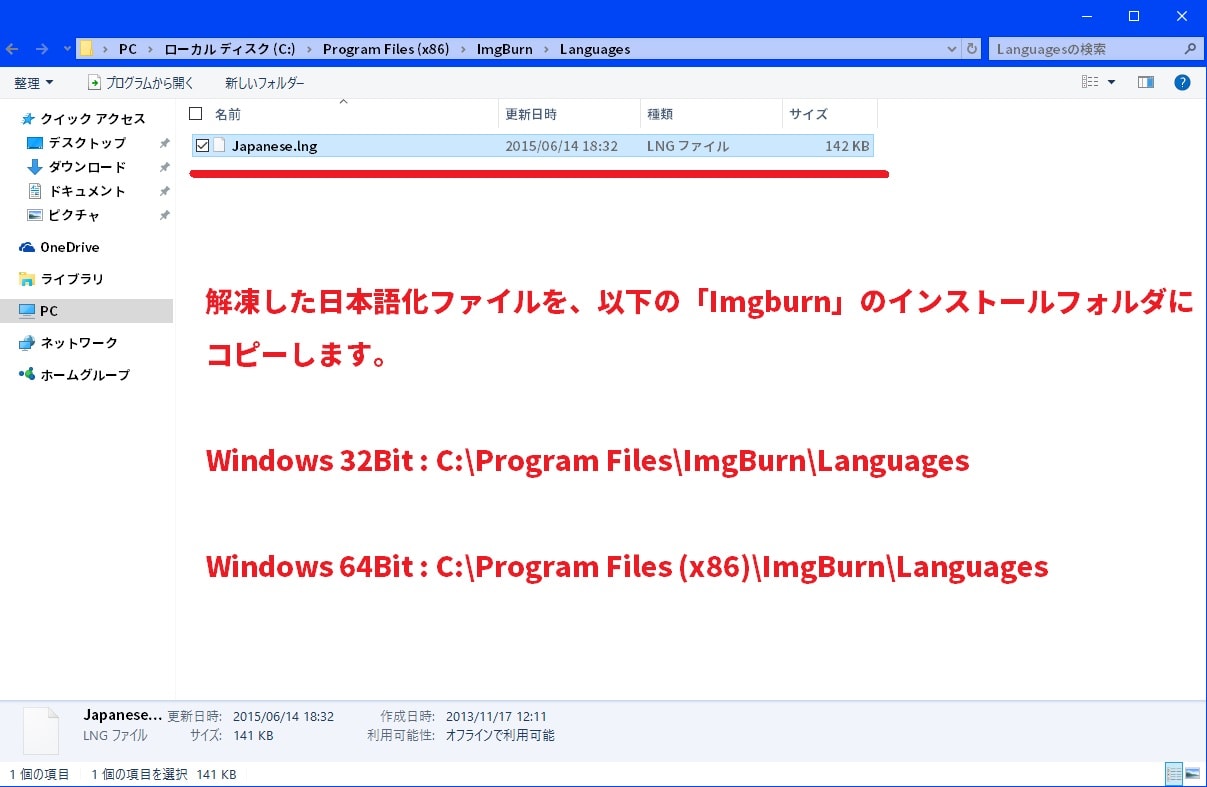
Task: Select the ライブラリ icon
Action: click(27, 279)
